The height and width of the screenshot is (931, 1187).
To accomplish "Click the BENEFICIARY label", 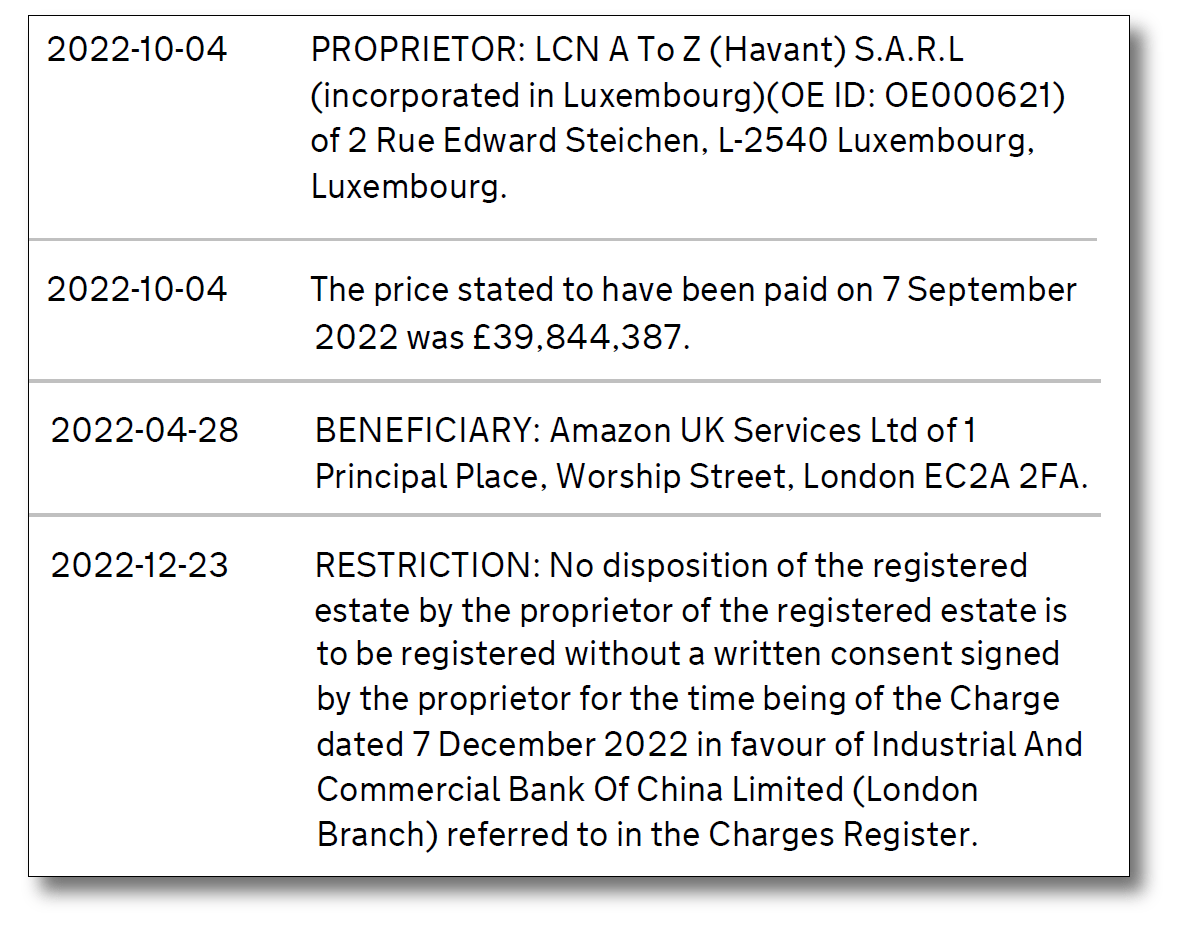I will (428, 431).
